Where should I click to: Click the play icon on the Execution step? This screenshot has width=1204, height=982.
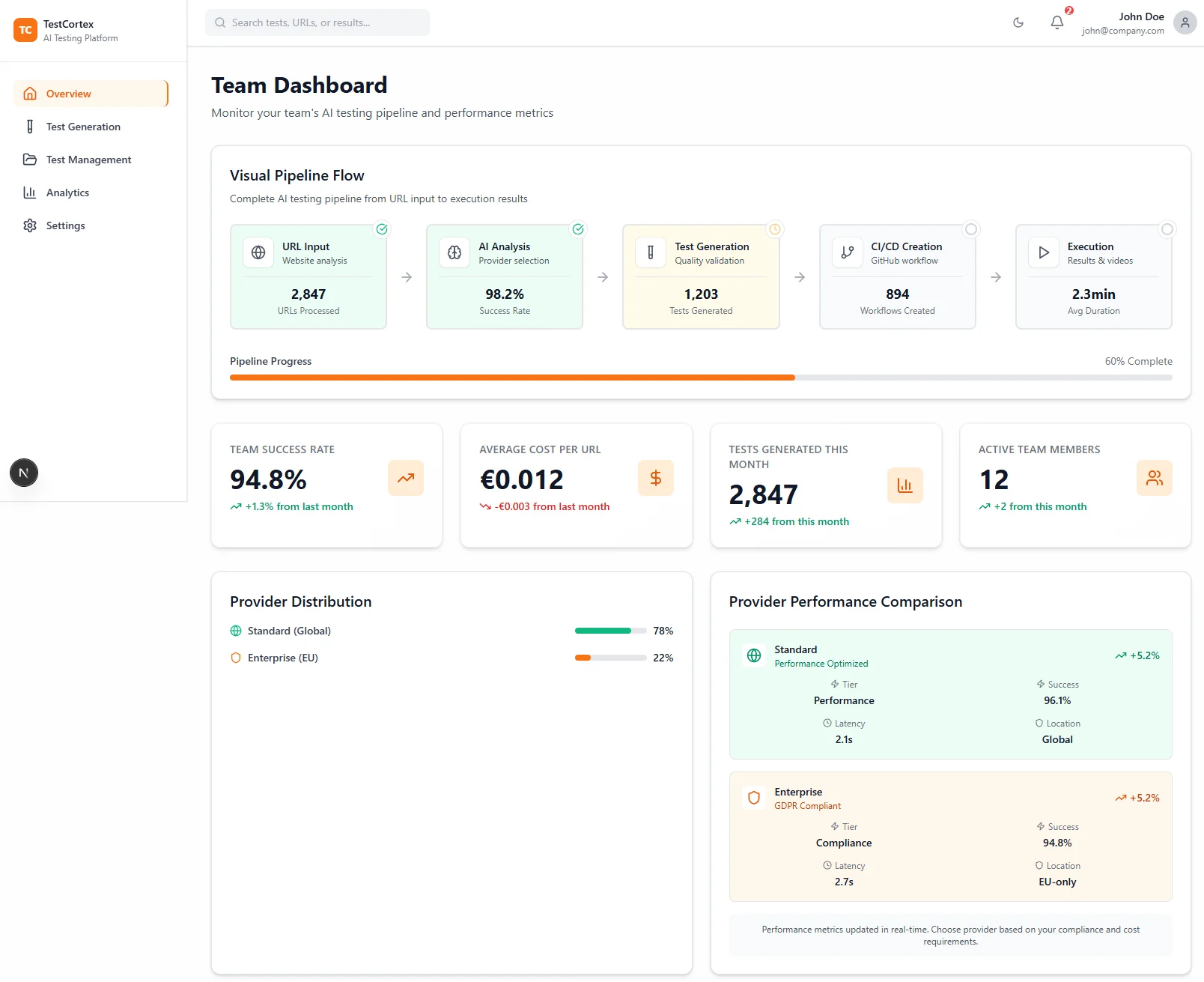1043,252
